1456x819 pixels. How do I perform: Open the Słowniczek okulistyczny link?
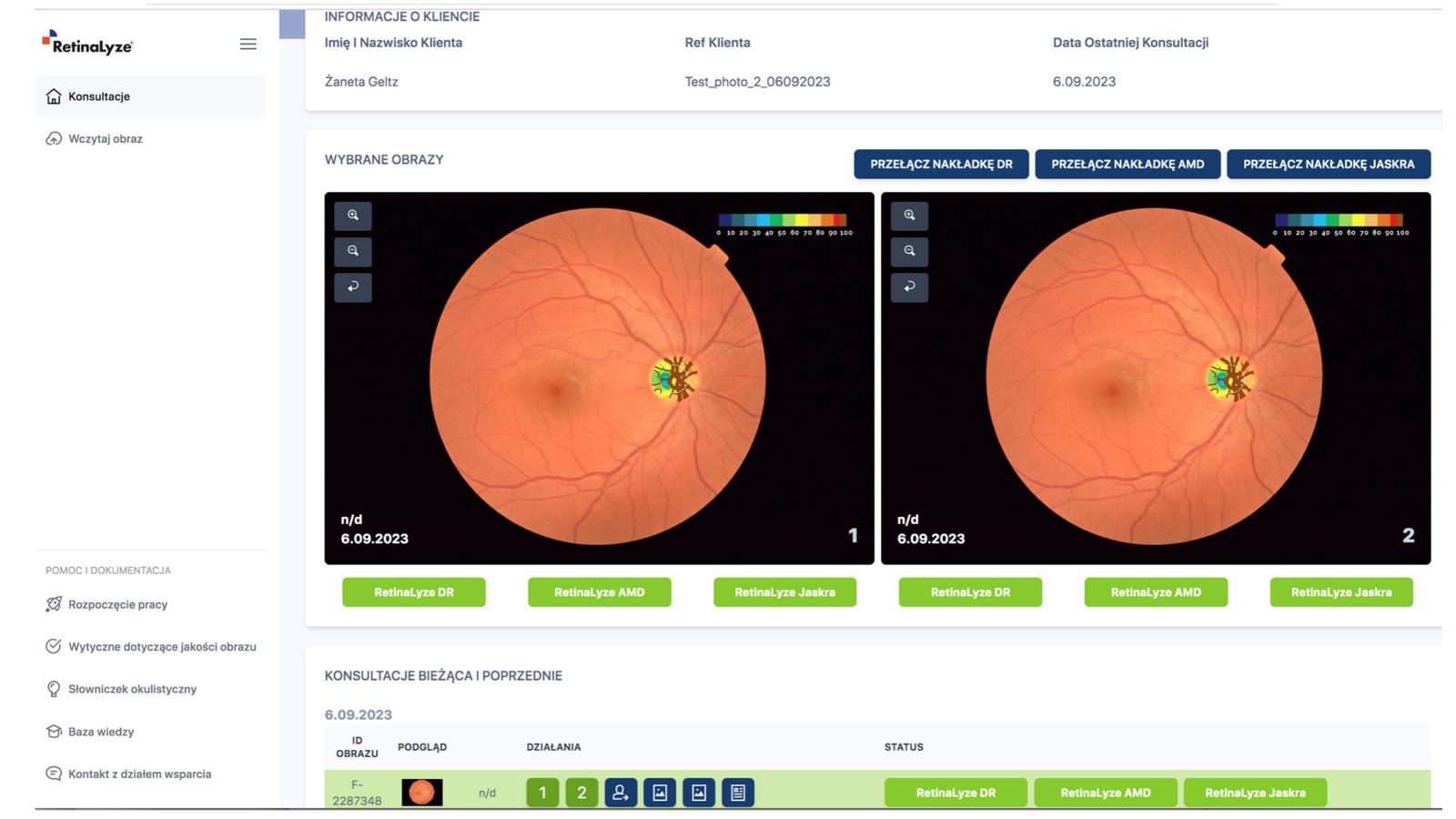pos(132,689)
